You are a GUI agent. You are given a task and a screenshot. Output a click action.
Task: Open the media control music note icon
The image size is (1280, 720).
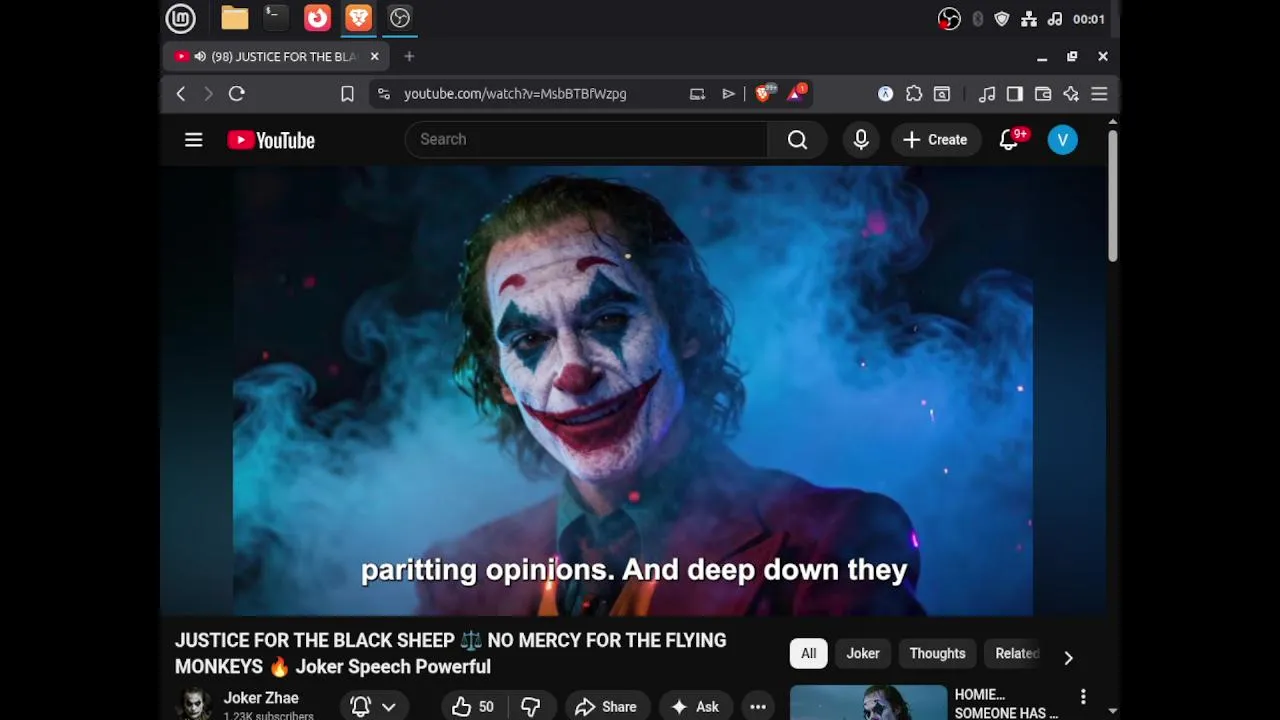pos(987,94)
